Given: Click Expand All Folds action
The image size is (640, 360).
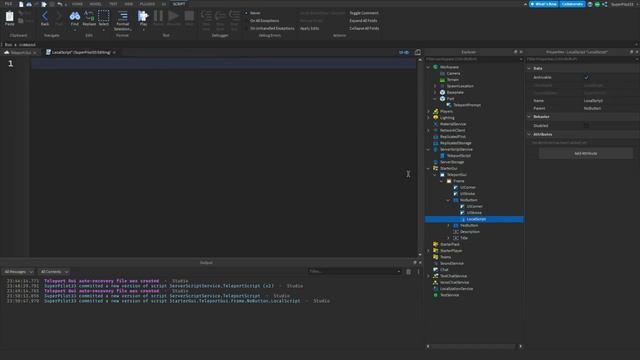Looking at the screenshot, I should pyautogui.click(x=363, y=21).
